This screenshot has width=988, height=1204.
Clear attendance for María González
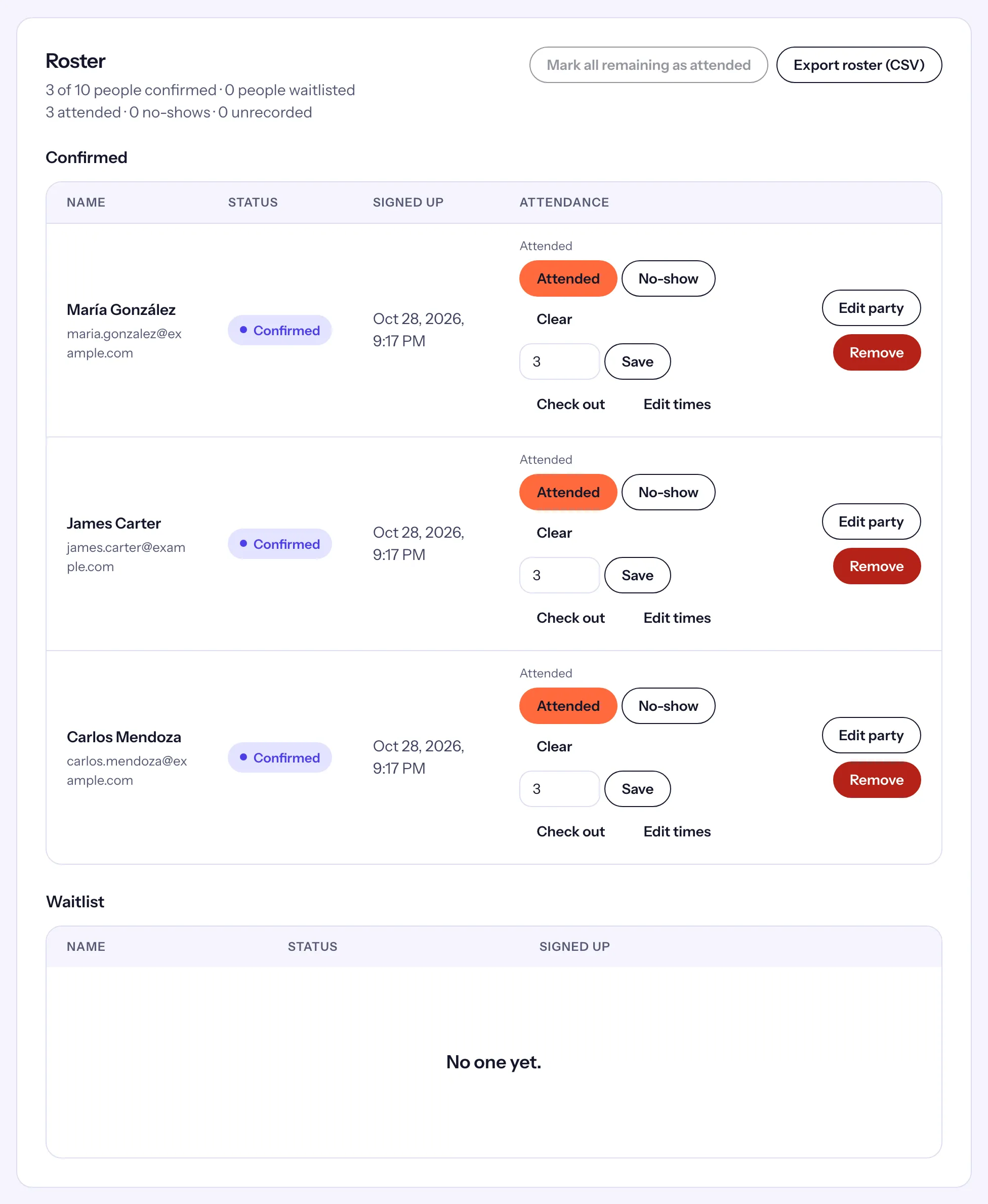pyautogui.click(x=554, y=319)
